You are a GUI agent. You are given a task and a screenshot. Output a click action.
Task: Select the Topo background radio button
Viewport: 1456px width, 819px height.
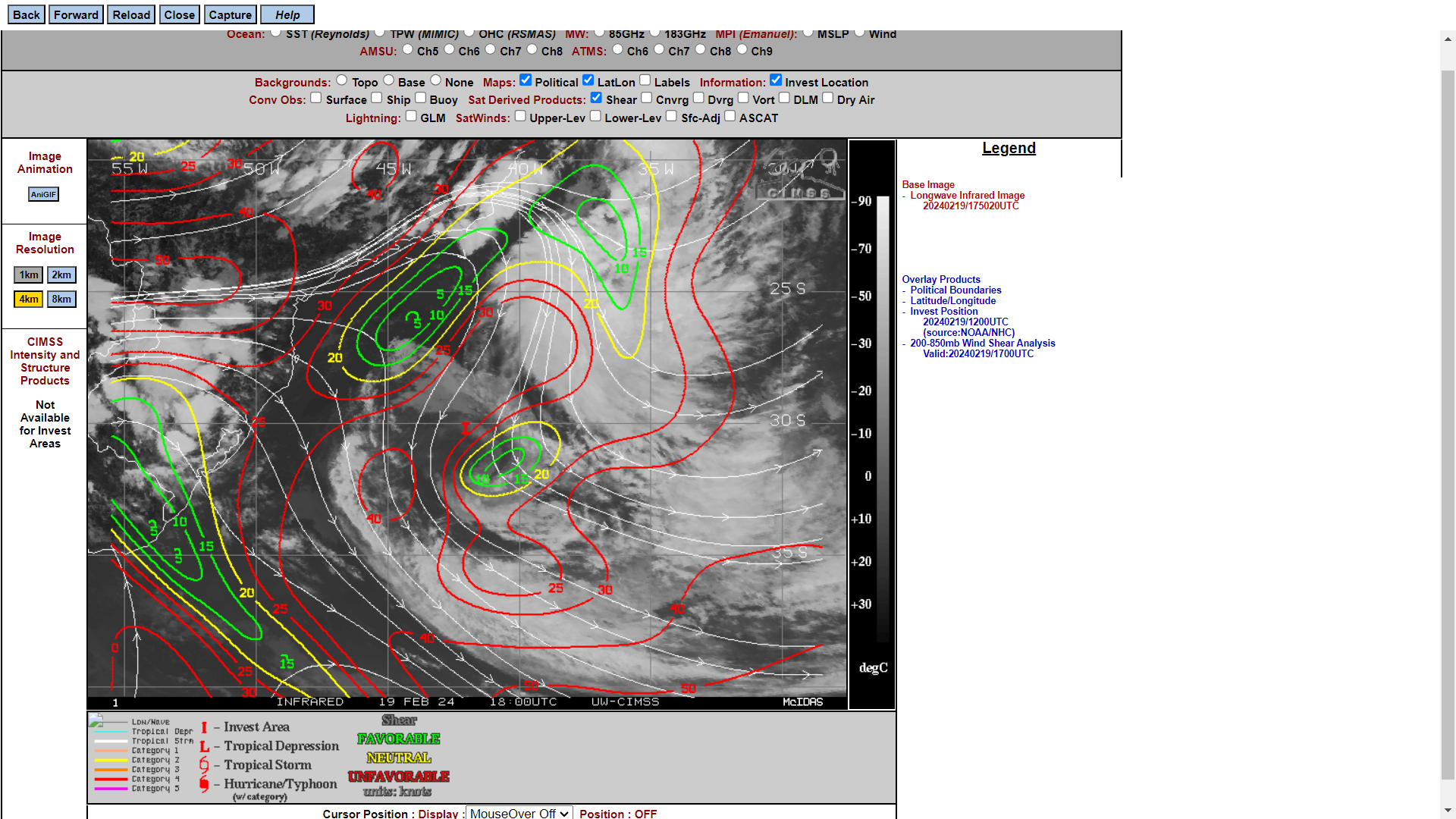pos(342,80)
